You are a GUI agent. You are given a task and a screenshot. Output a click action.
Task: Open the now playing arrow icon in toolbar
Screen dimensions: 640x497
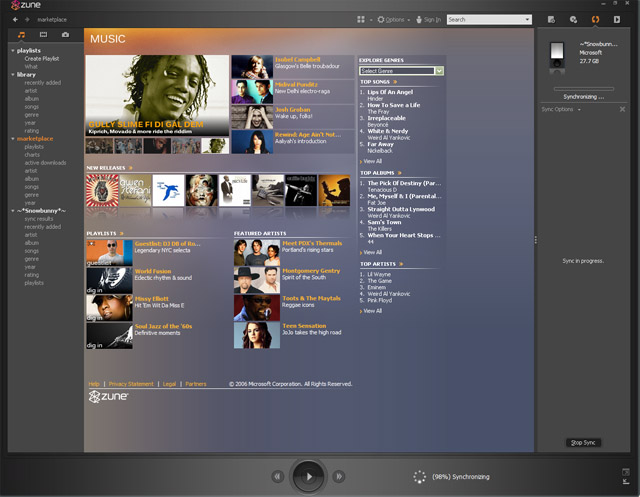(x=617, y=20)
